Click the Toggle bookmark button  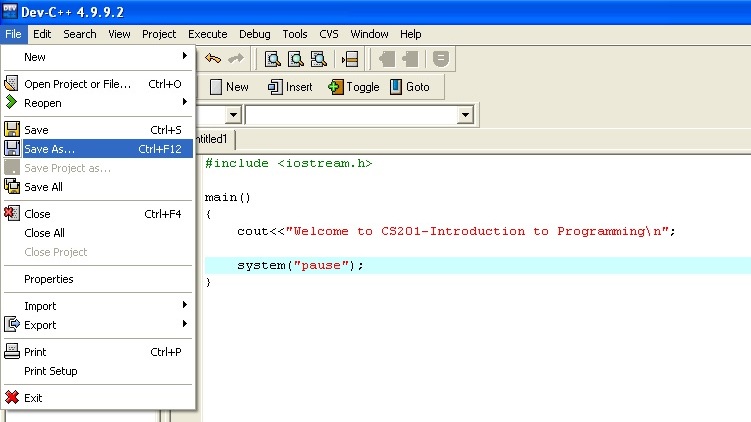[x=354, y=87]
